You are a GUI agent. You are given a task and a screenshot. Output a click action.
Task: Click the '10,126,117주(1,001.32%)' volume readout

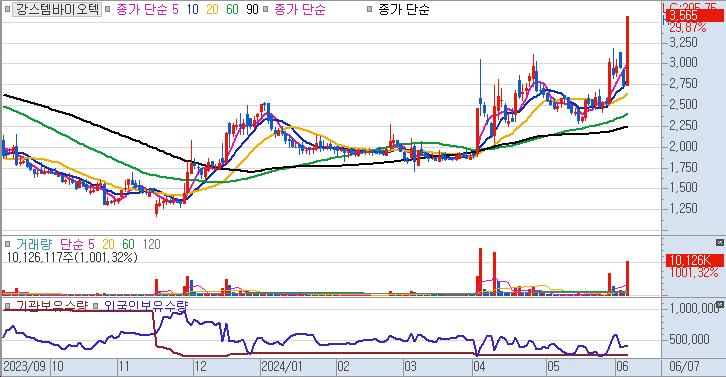click(72, 257)
